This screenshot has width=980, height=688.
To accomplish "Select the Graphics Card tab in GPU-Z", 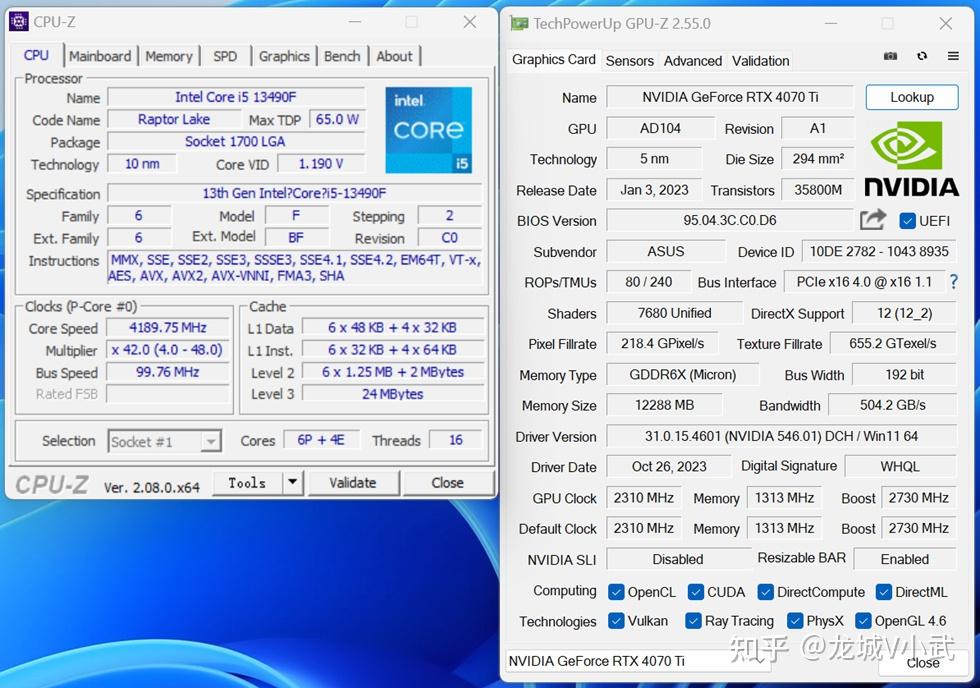I will coord(554,59).
